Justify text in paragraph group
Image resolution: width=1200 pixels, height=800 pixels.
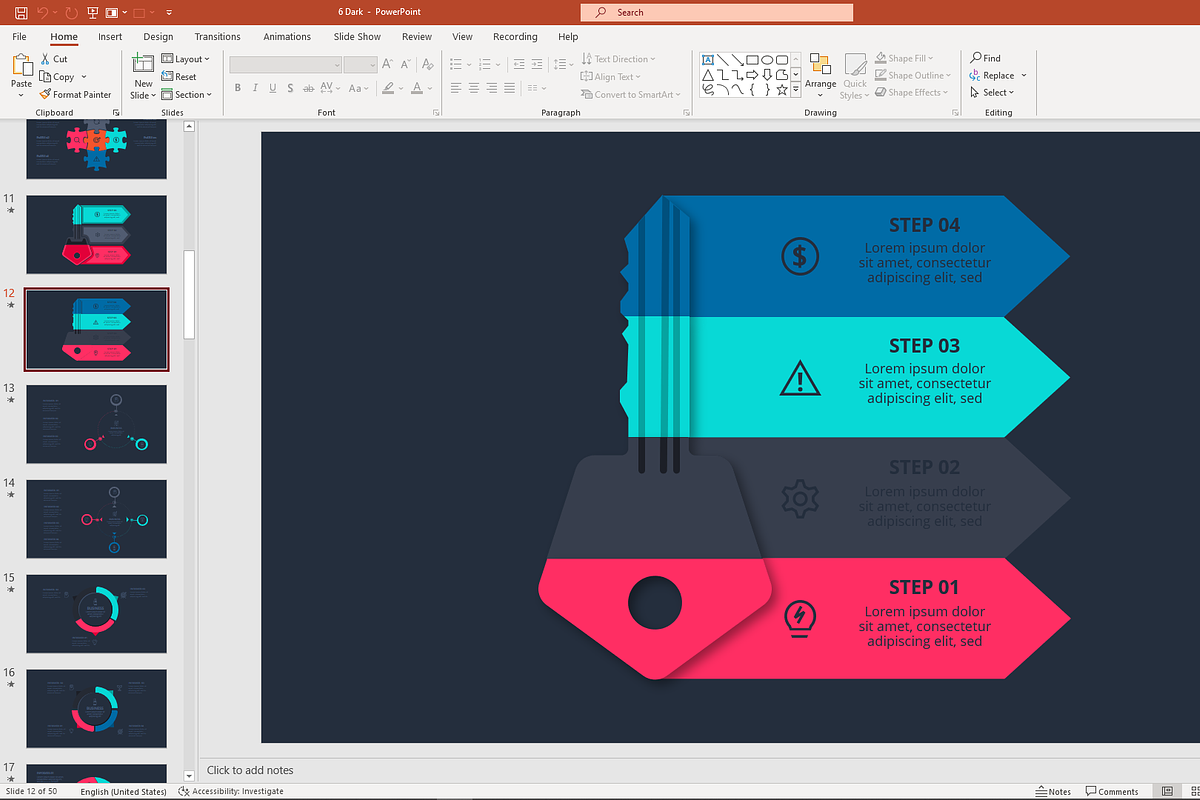tap(509, 88)
